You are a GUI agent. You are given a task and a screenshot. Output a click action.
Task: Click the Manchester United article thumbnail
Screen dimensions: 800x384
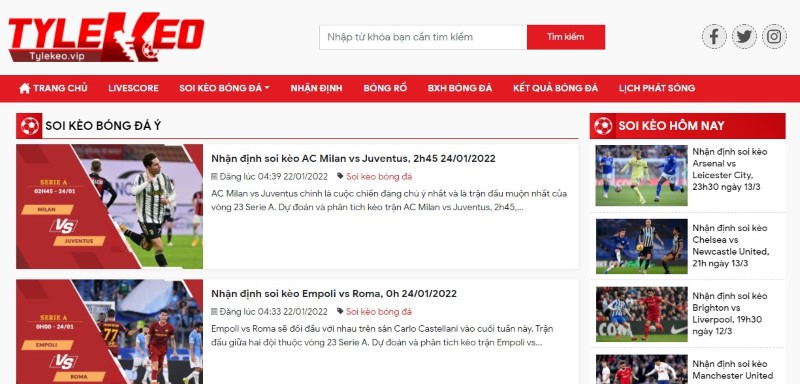coord(641,369)
